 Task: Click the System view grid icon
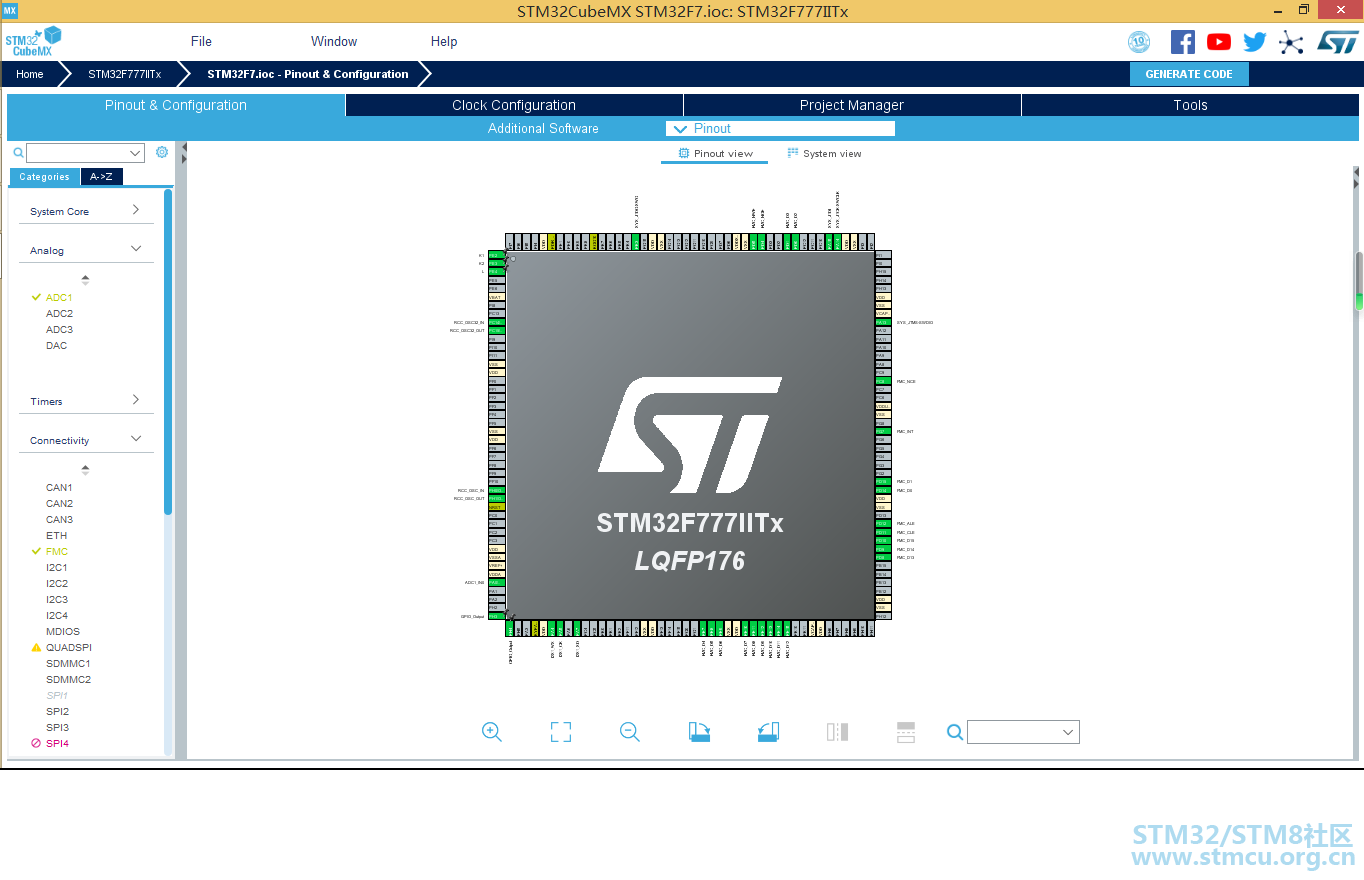click(x=793, y=154)
